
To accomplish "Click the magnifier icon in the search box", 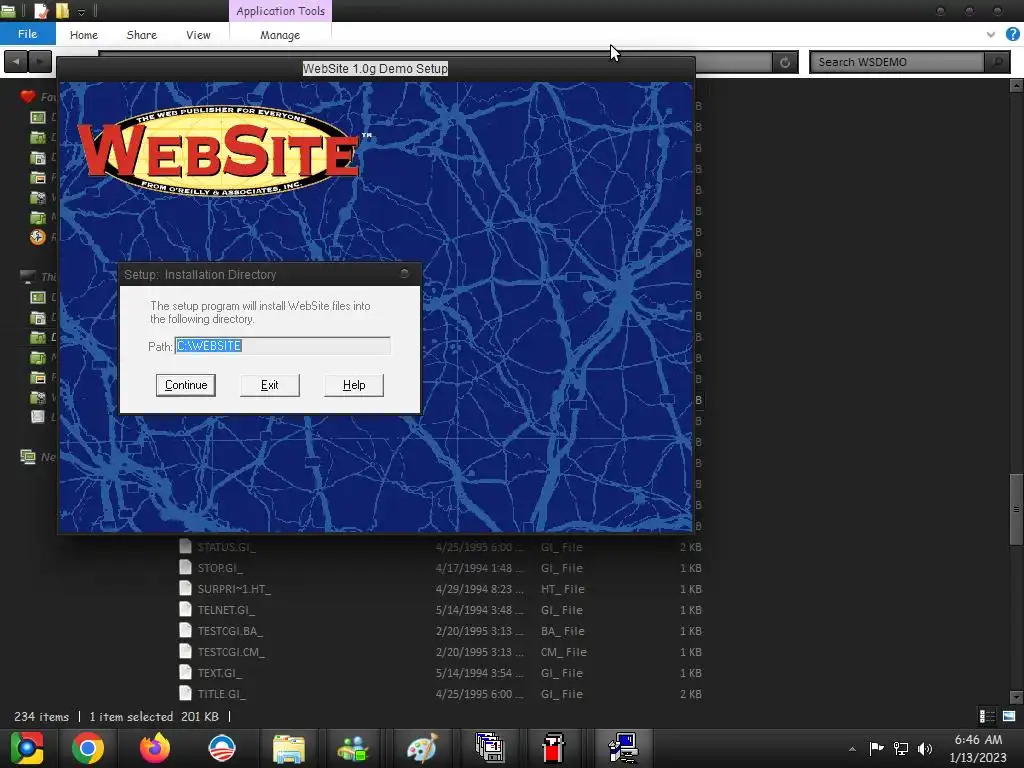I will 997,62.
